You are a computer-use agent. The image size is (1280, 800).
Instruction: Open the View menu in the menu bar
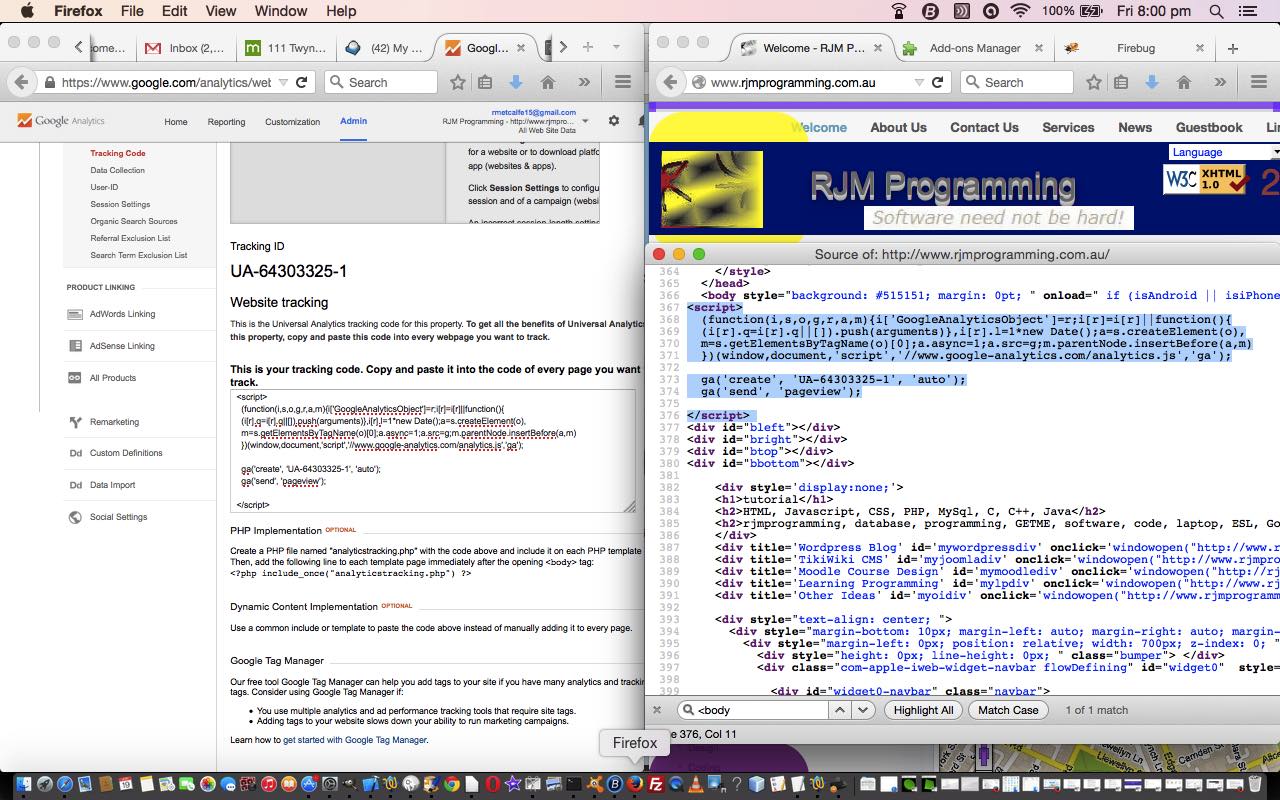pyautogui.click(x=220, y=11)
